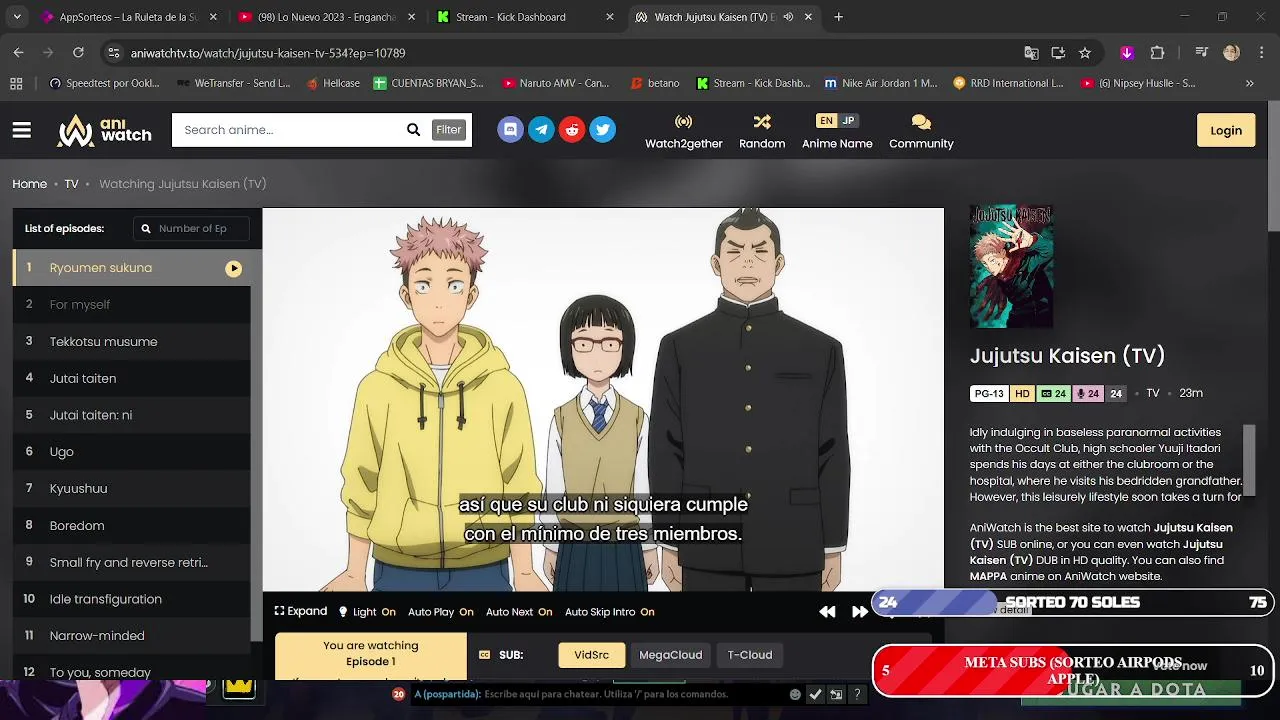
Task: Open the tab search dropdown arrow
Action: coord(17,17)
